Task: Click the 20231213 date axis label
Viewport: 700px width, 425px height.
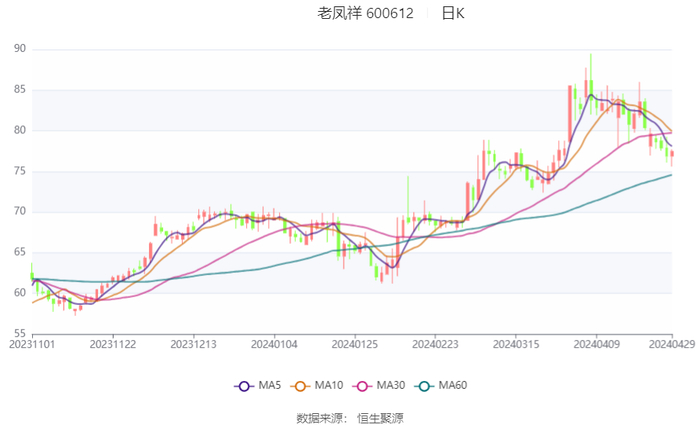Action: click(192, 344)
